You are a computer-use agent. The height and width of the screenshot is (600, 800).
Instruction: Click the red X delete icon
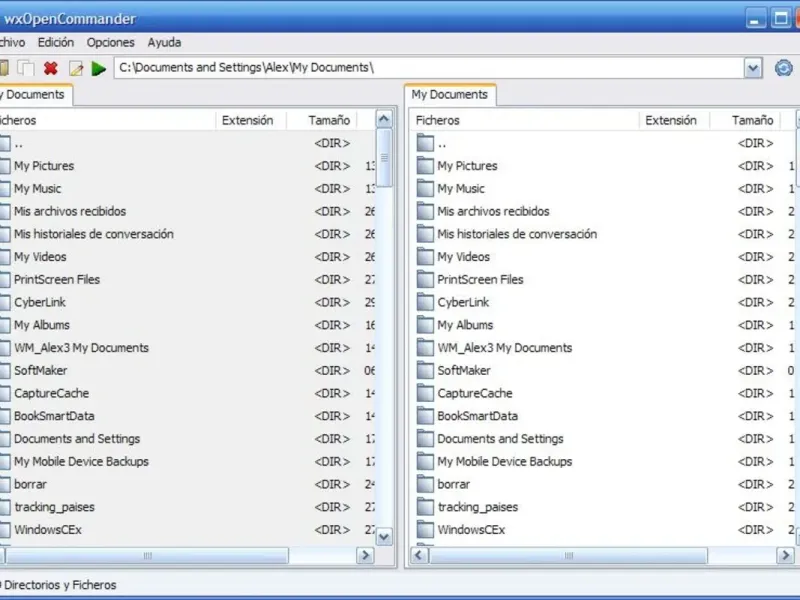pyautogui.click(x=51, y=68)
